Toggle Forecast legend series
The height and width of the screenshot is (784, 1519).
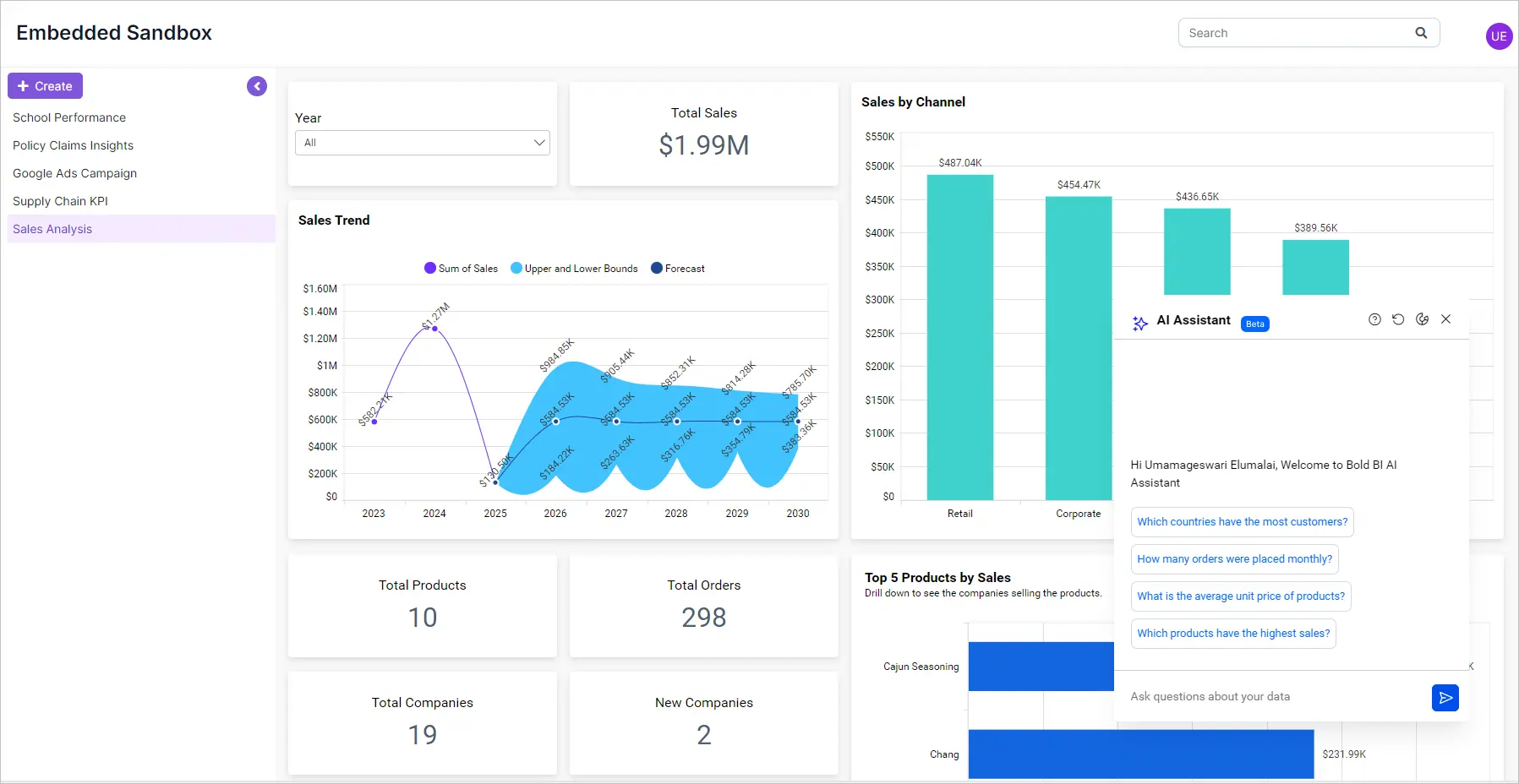(677, 269)
